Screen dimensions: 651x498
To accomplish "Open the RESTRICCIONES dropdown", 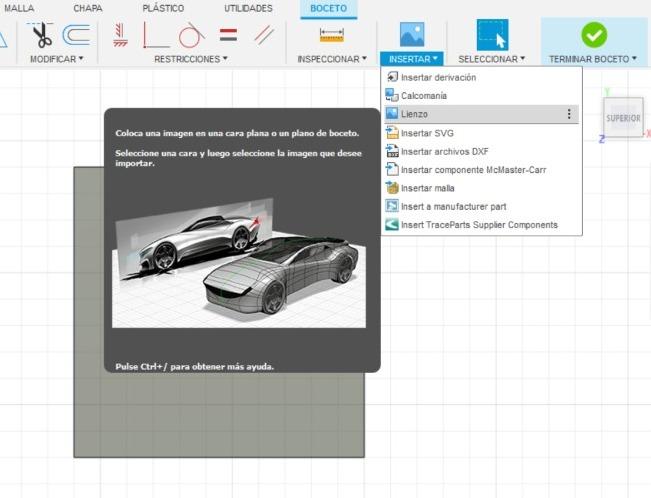I will coord(191,59).
